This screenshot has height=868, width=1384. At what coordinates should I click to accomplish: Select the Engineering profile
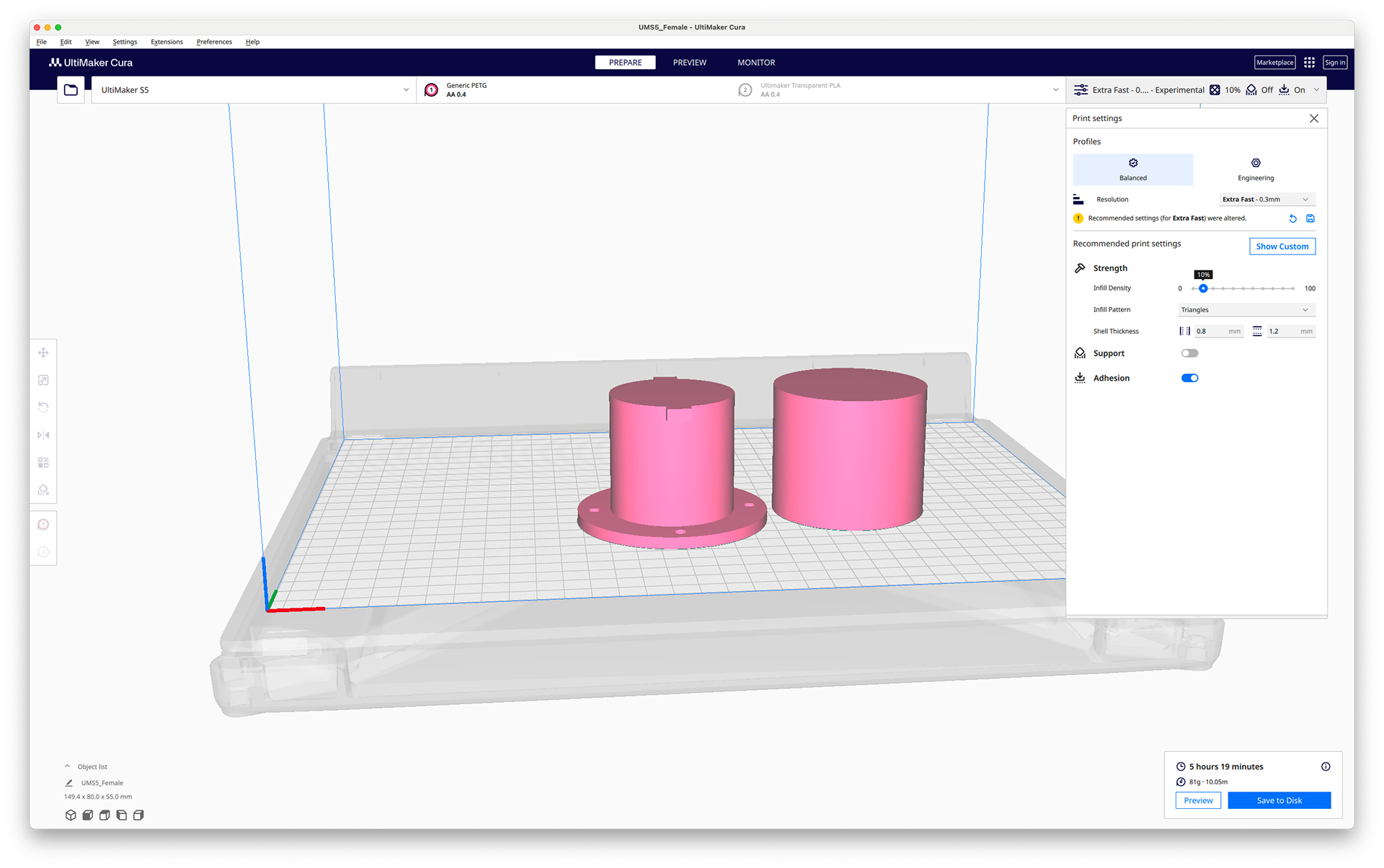coord(1256,169)
